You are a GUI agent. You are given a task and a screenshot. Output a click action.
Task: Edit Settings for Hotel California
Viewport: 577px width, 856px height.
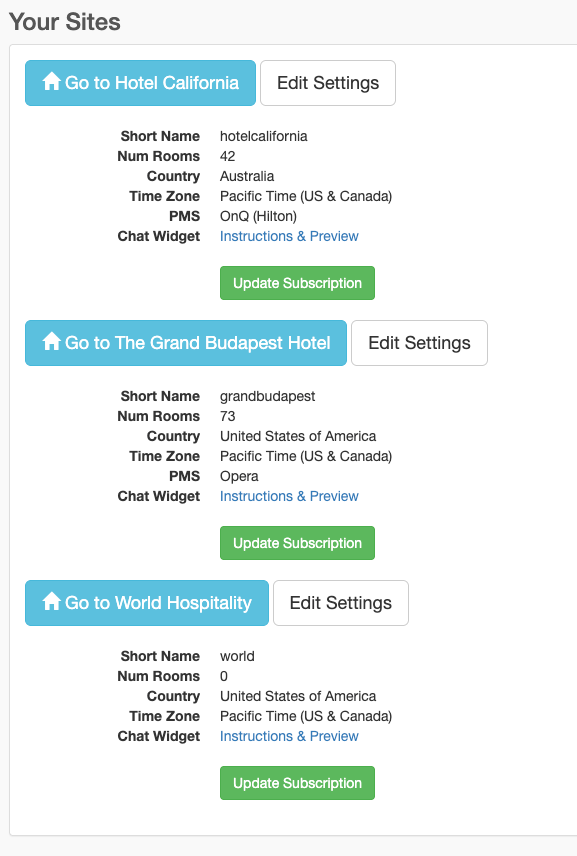[x=328, y=83]
